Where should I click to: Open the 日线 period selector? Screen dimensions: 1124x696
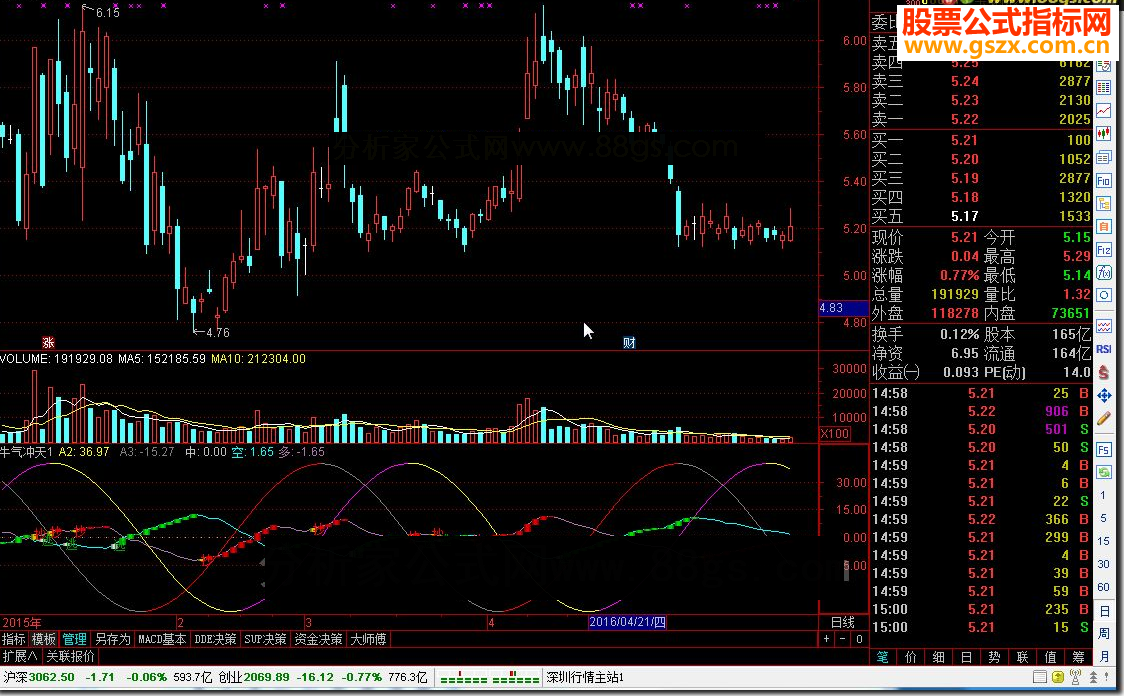click(843, 622)
